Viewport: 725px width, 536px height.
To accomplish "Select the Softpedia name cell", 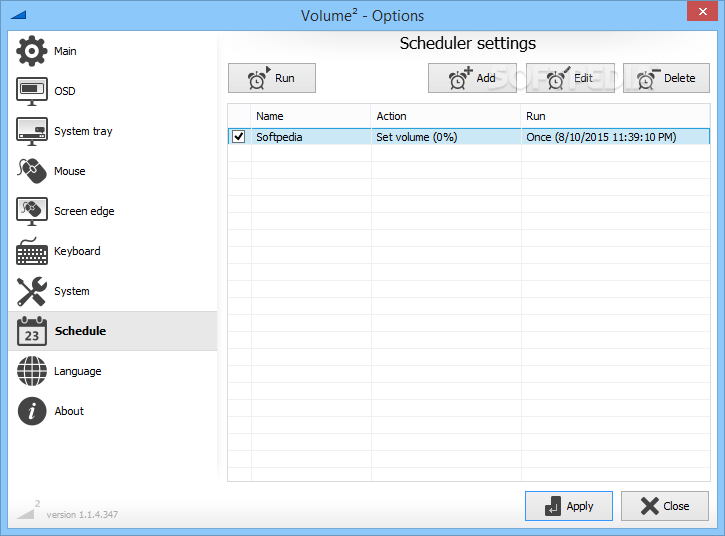I will click(311, 137).
